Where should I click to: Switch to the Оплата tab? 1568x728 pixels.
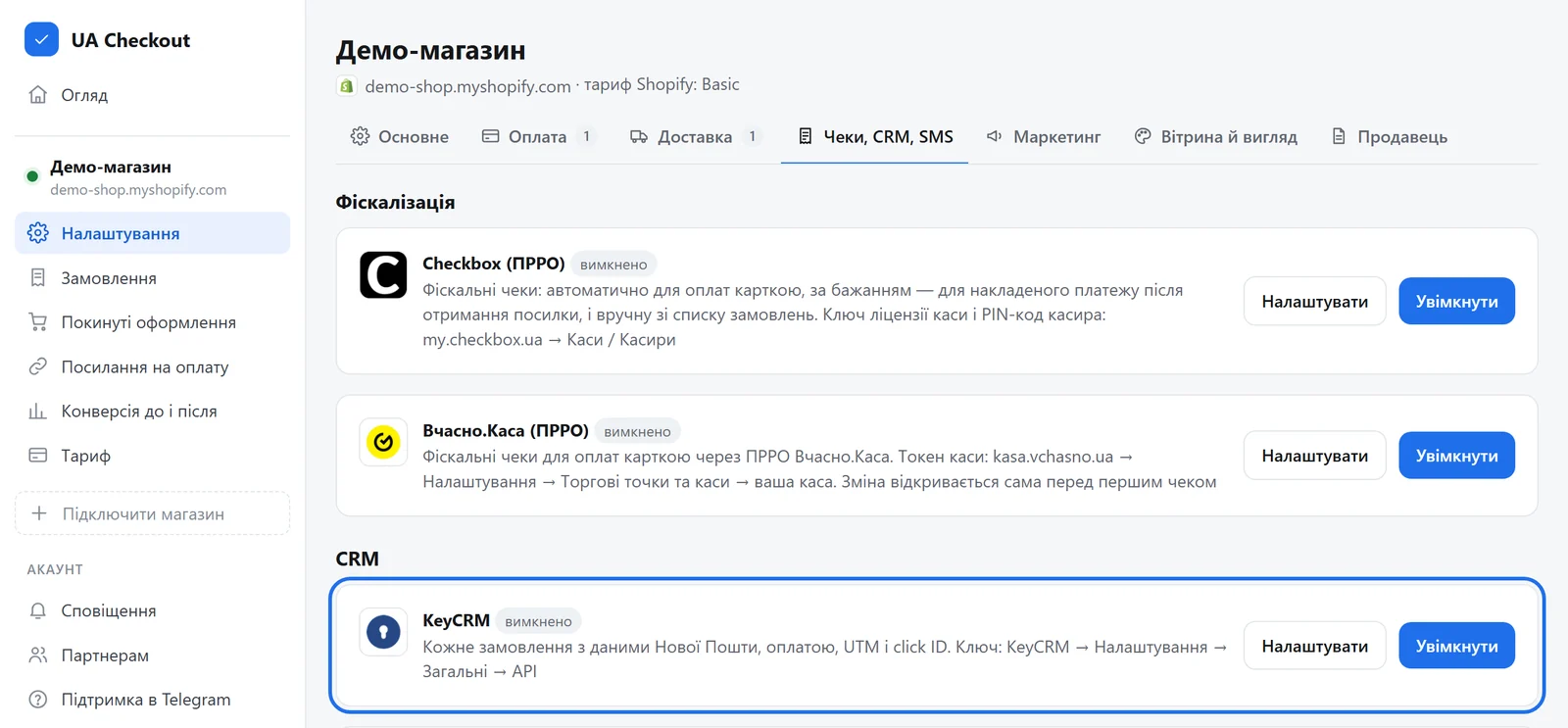(x=538, y=137)
